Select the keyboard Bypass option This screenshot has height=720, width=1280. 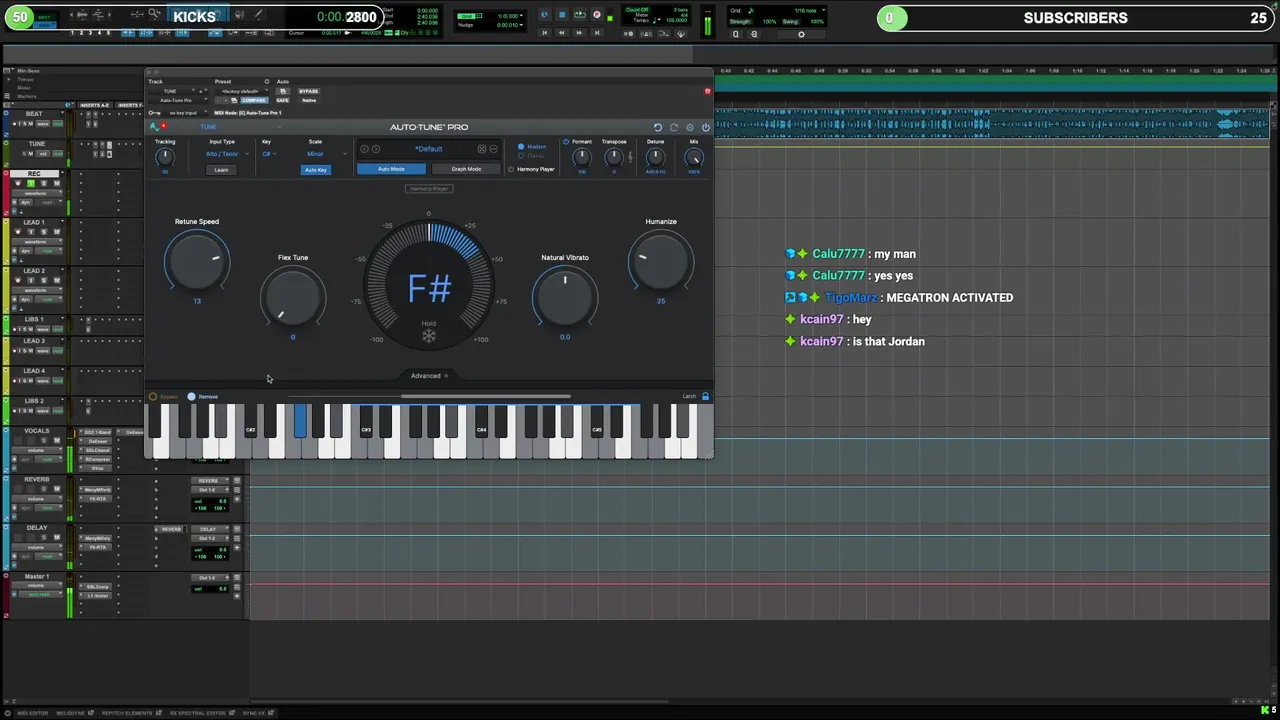[153, 397]
